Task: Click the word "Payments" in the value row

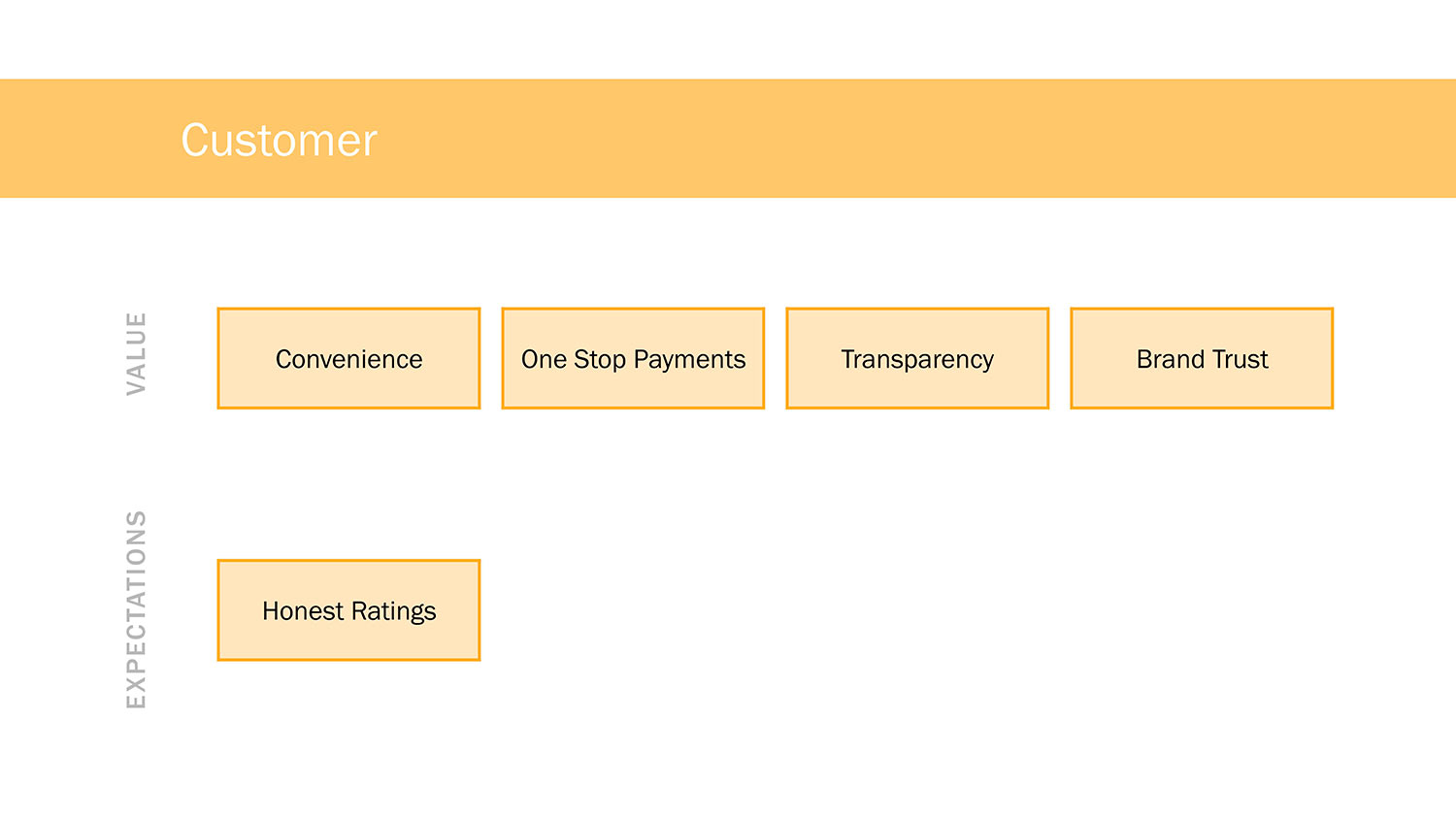Action: tap(689, 360)
